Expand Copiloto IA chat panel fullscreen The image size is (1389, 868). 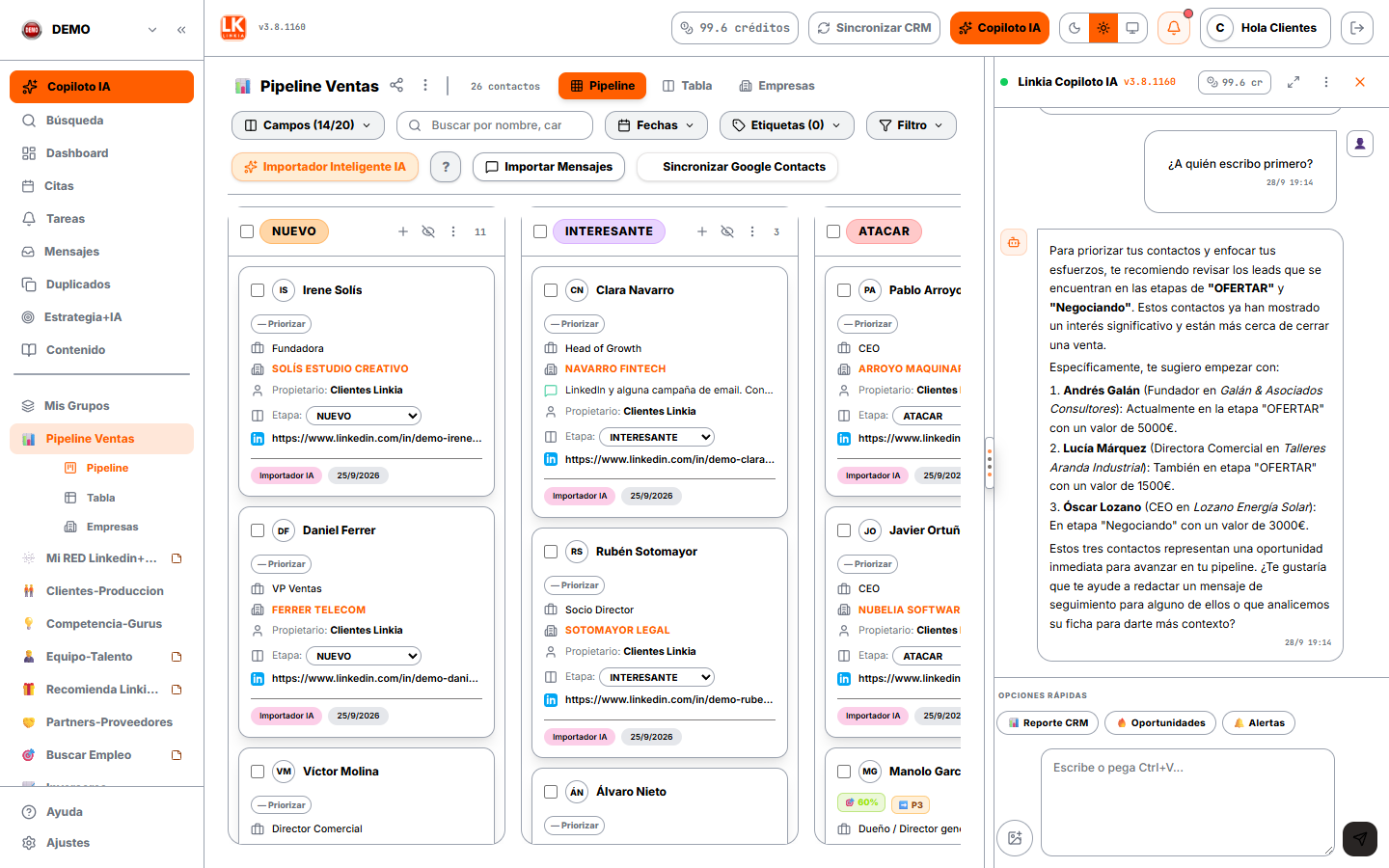coord(1294,82)
